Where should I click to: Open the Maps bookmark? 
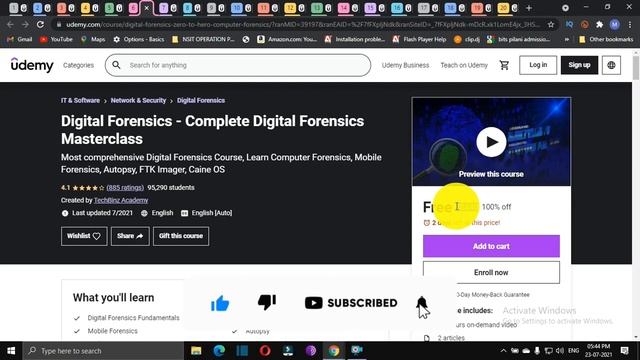93,39
